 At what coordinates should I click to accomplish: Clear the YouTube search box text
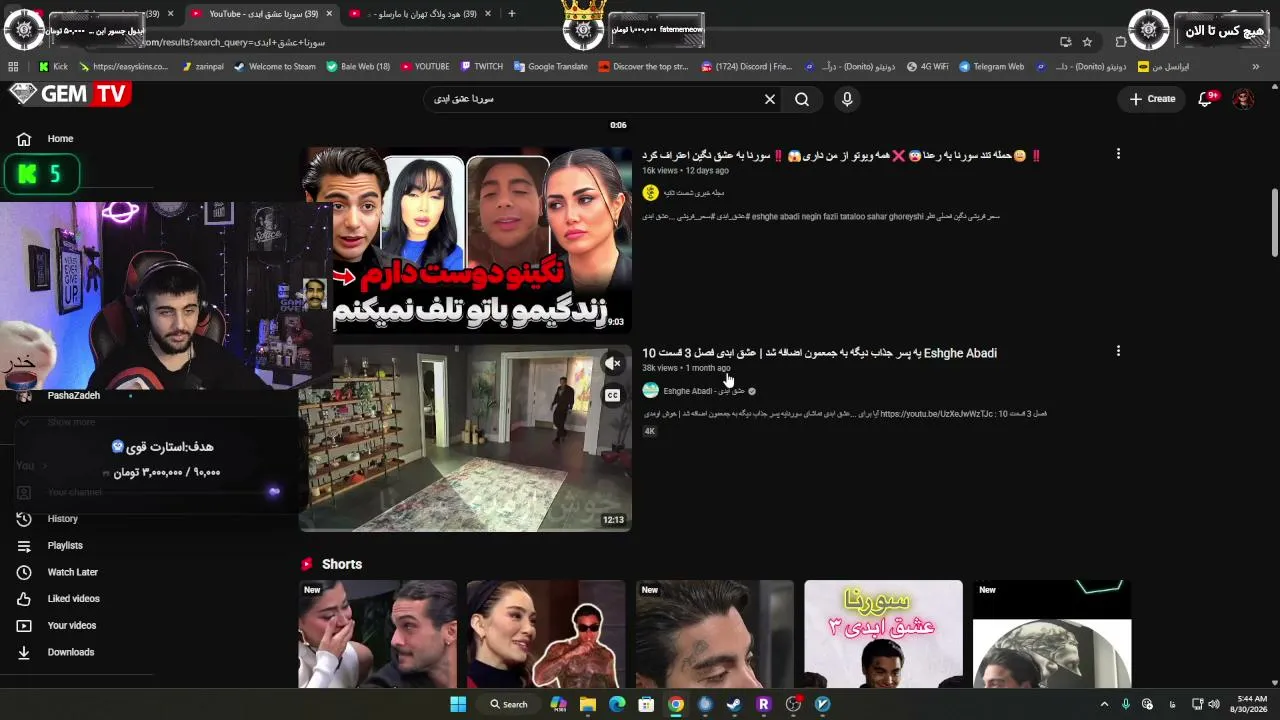point(770,99)
